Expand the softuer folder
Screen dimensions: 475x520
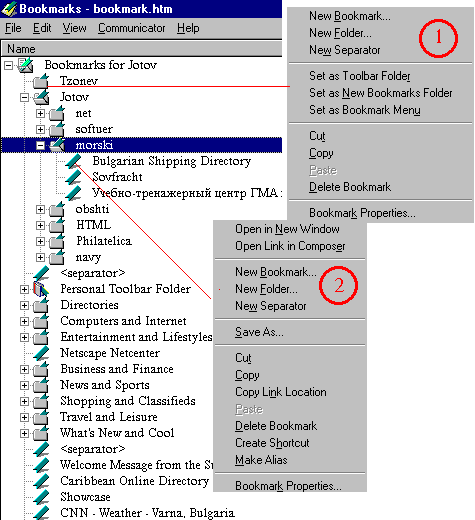click(x=40, y=129)
